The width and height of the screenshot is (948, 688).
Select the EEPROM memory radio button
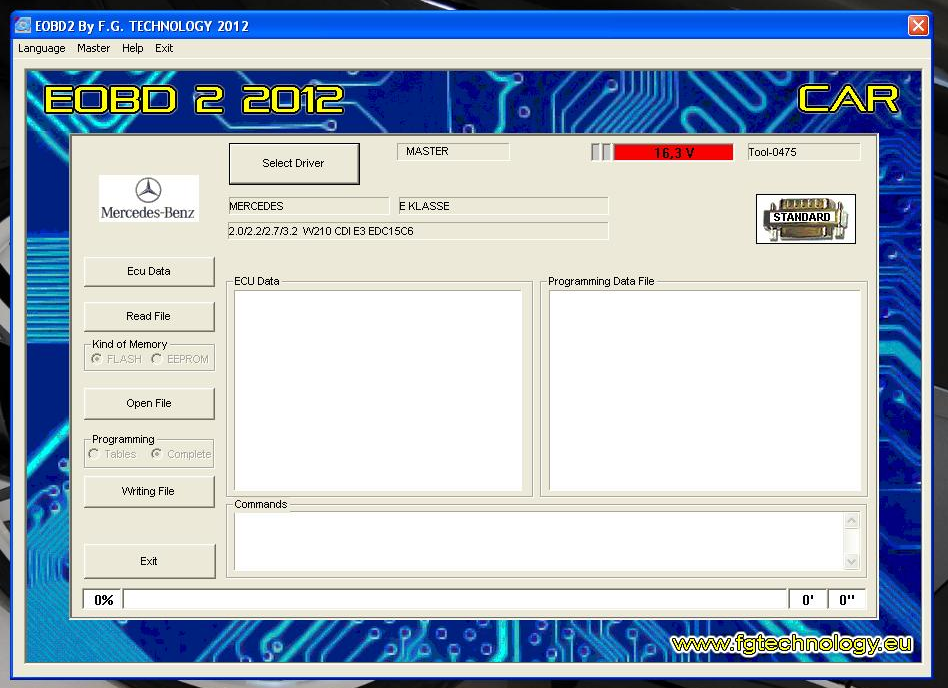click(x=157, y=359)
